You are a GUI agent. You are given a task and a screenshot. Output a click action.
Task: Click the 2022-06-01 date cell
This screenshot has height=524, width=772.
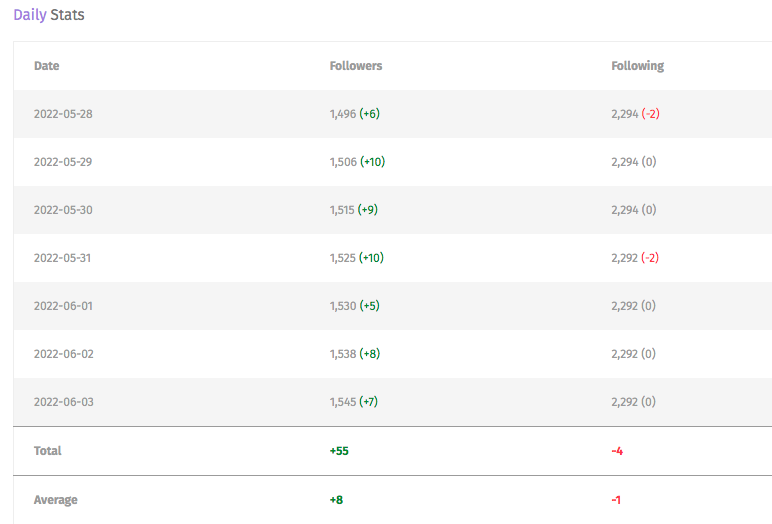coord(63,306)
